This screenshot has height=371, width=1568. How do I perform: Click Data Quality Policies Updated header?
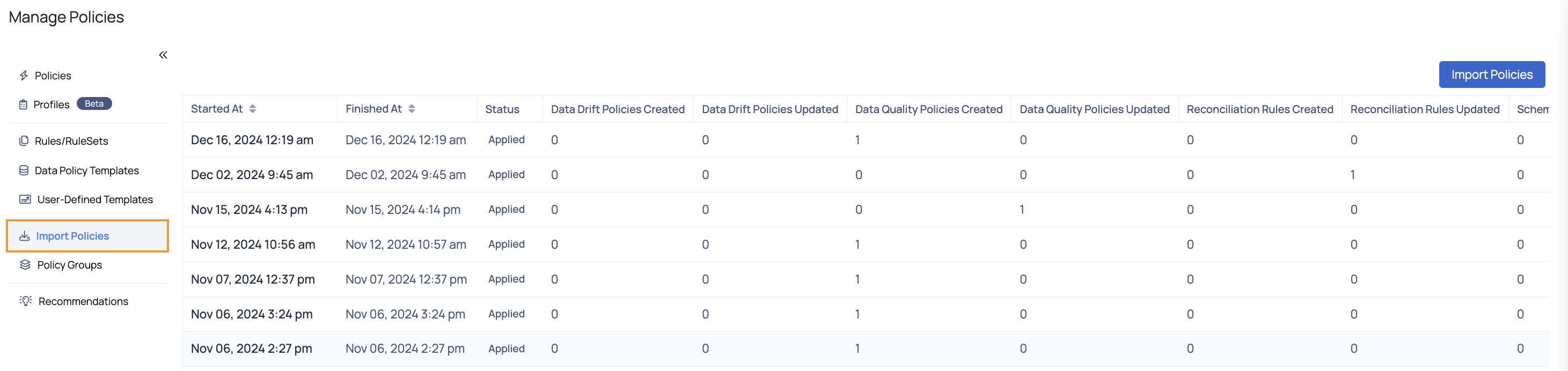click(x=1095, y=109)
